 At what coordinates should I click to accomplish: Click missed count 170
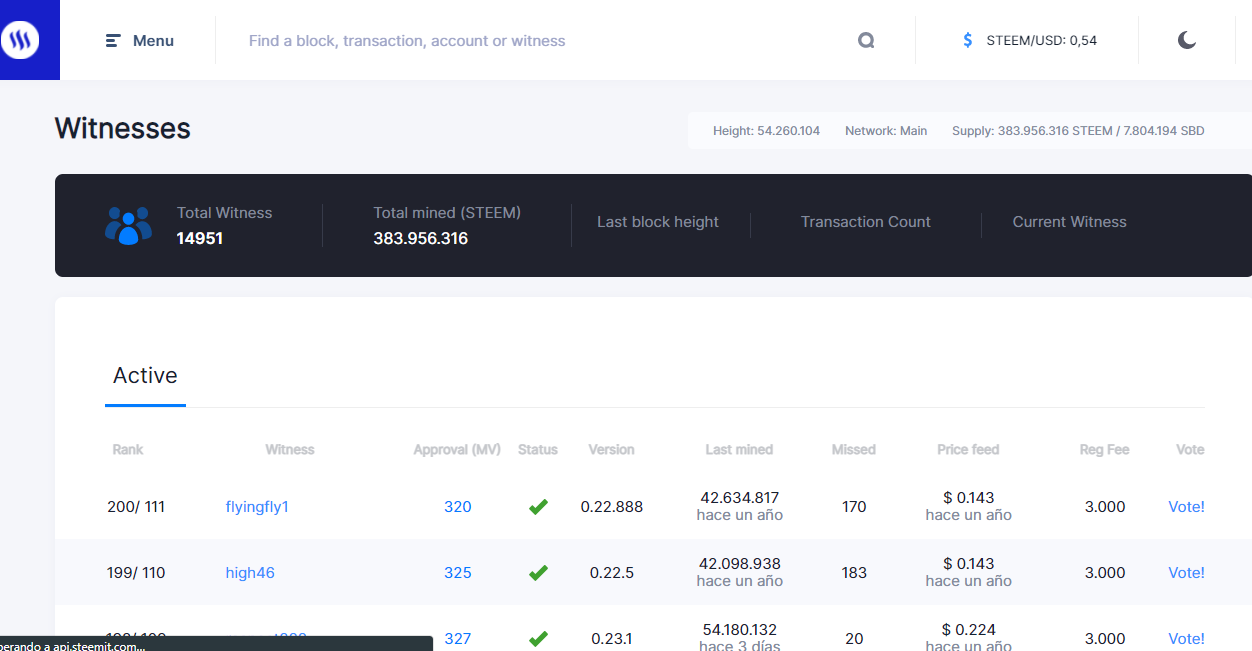pos(854,507)
